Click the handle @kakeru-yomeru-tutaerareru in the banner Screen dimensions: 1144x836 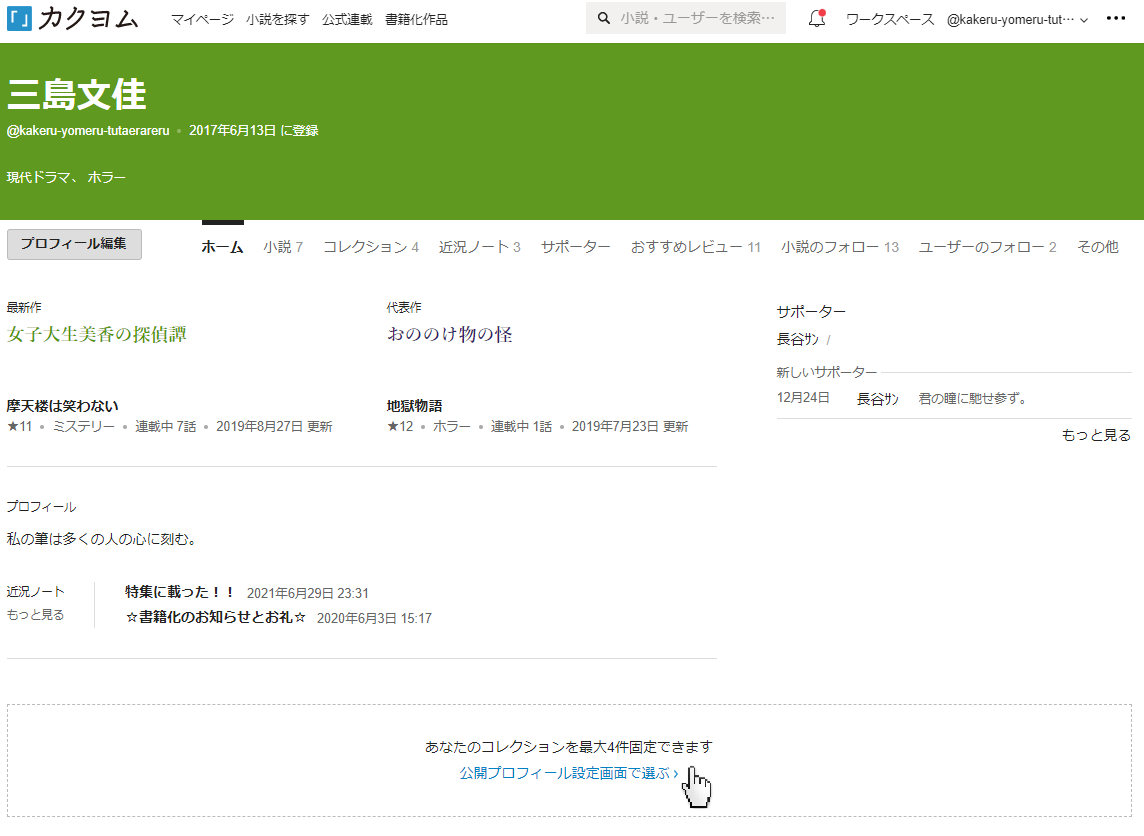point(88,131)
